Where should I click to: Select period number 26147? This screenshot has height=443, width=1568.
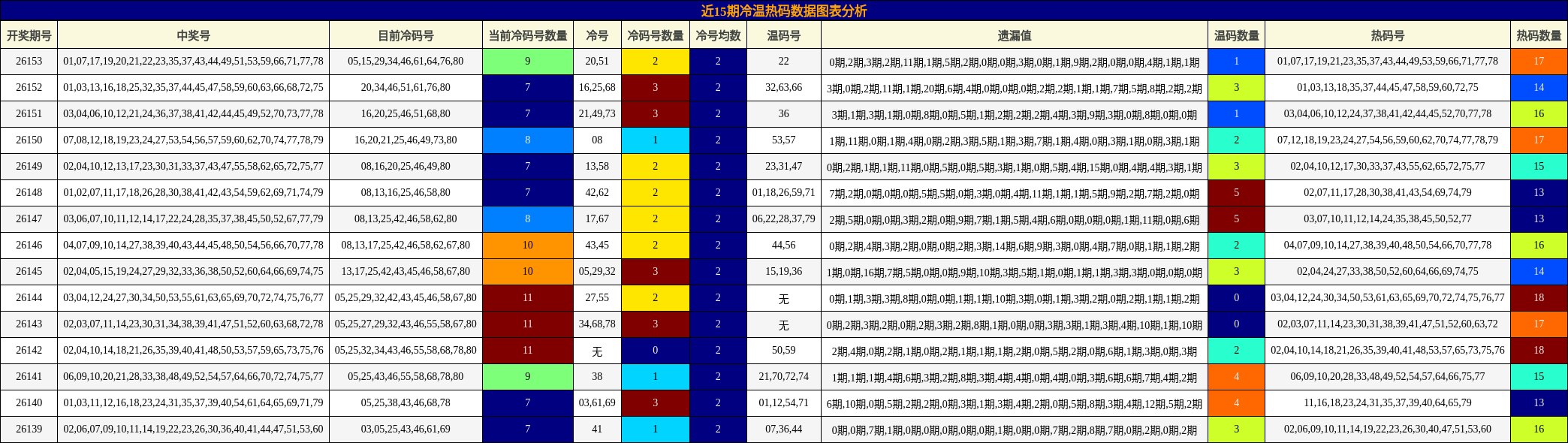(29, 219)
